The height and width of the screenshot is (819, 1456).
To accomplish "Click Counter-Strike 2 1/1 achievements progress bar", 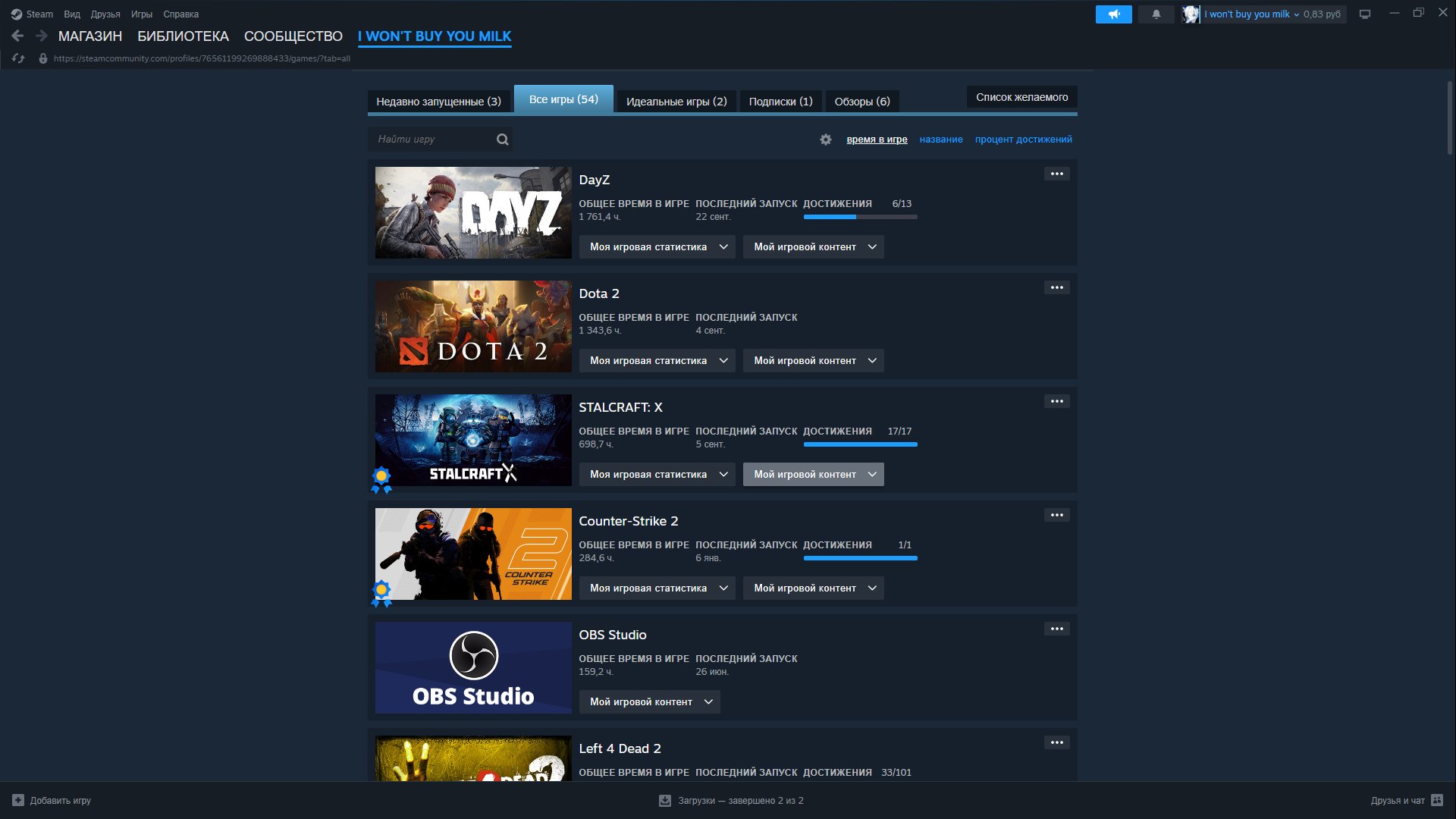I will pyautogui.click(x=860, y=558).
